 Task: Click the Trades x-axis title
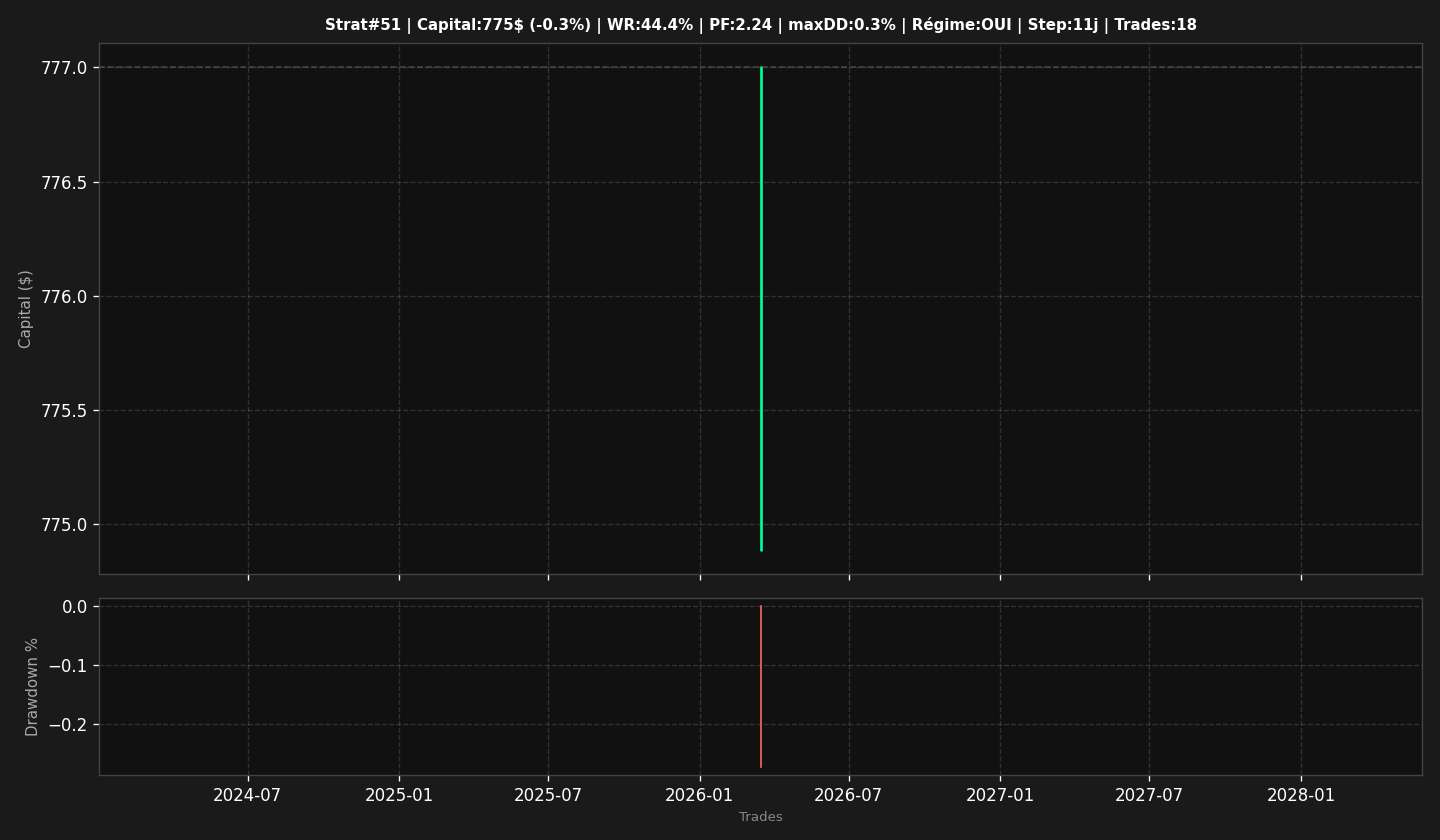point(760,817)
